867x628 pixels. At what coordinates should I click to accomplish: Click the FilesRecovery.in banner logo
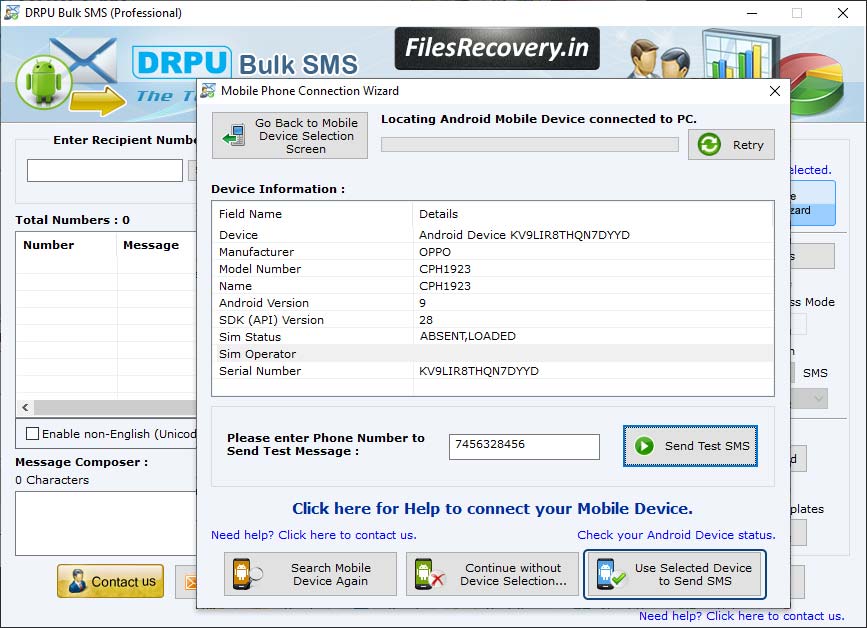click(497, 48)
